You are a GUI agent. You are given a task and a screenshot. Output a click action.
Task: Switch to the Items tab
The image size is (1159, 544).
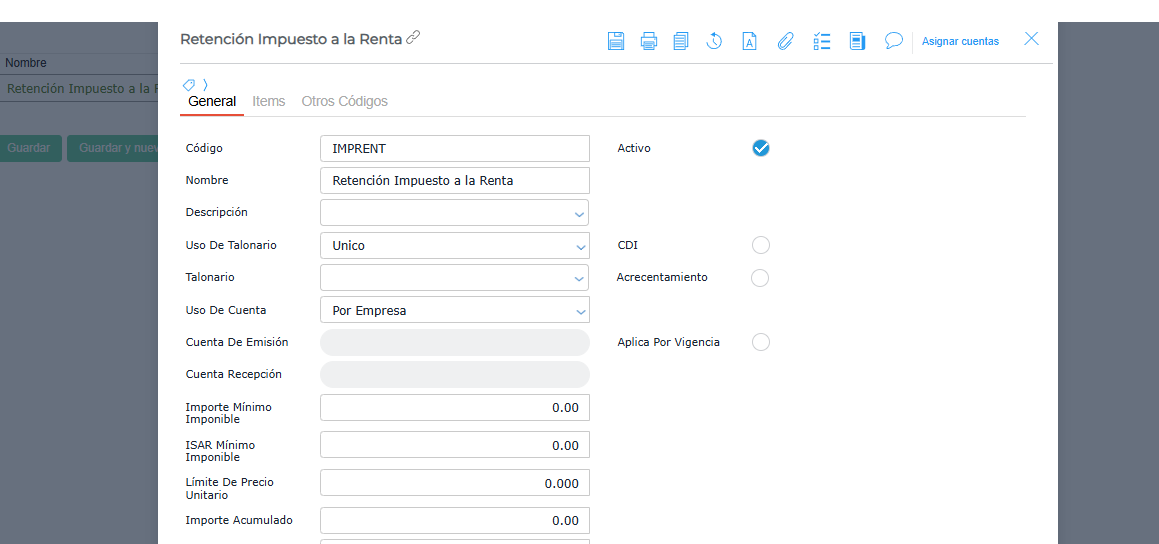(x=268, y=101)
